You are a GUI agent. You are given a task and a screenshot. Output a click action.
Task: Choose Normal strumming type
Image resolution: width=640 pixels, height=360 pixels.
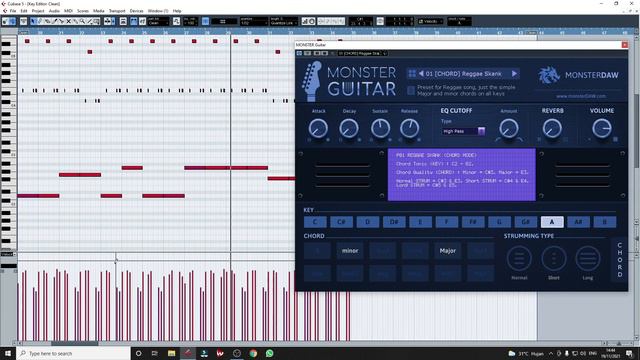point(519,259)
